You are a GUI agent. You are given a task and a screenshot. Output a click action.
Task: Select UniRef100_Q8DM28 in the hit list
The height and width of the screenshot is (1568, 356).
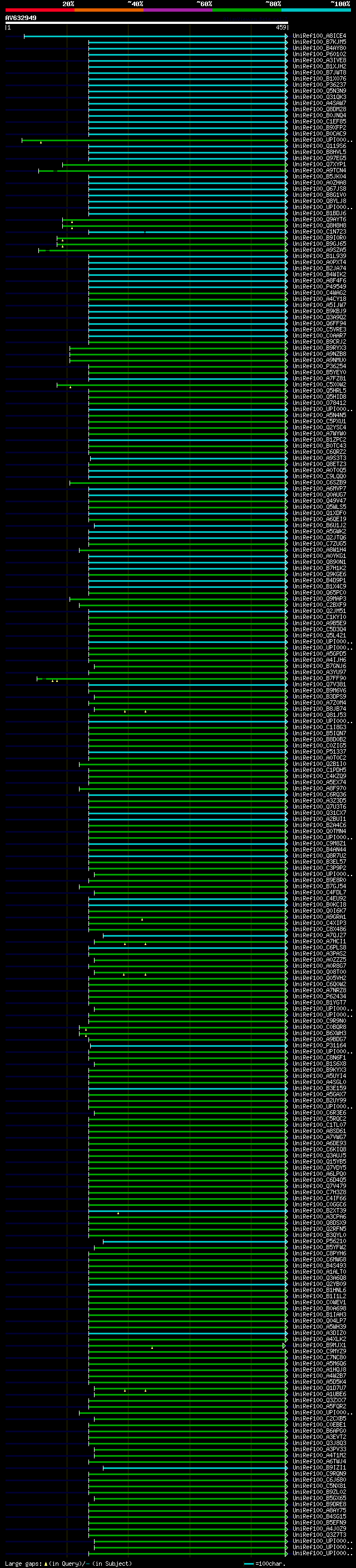[x=319, y=110]
